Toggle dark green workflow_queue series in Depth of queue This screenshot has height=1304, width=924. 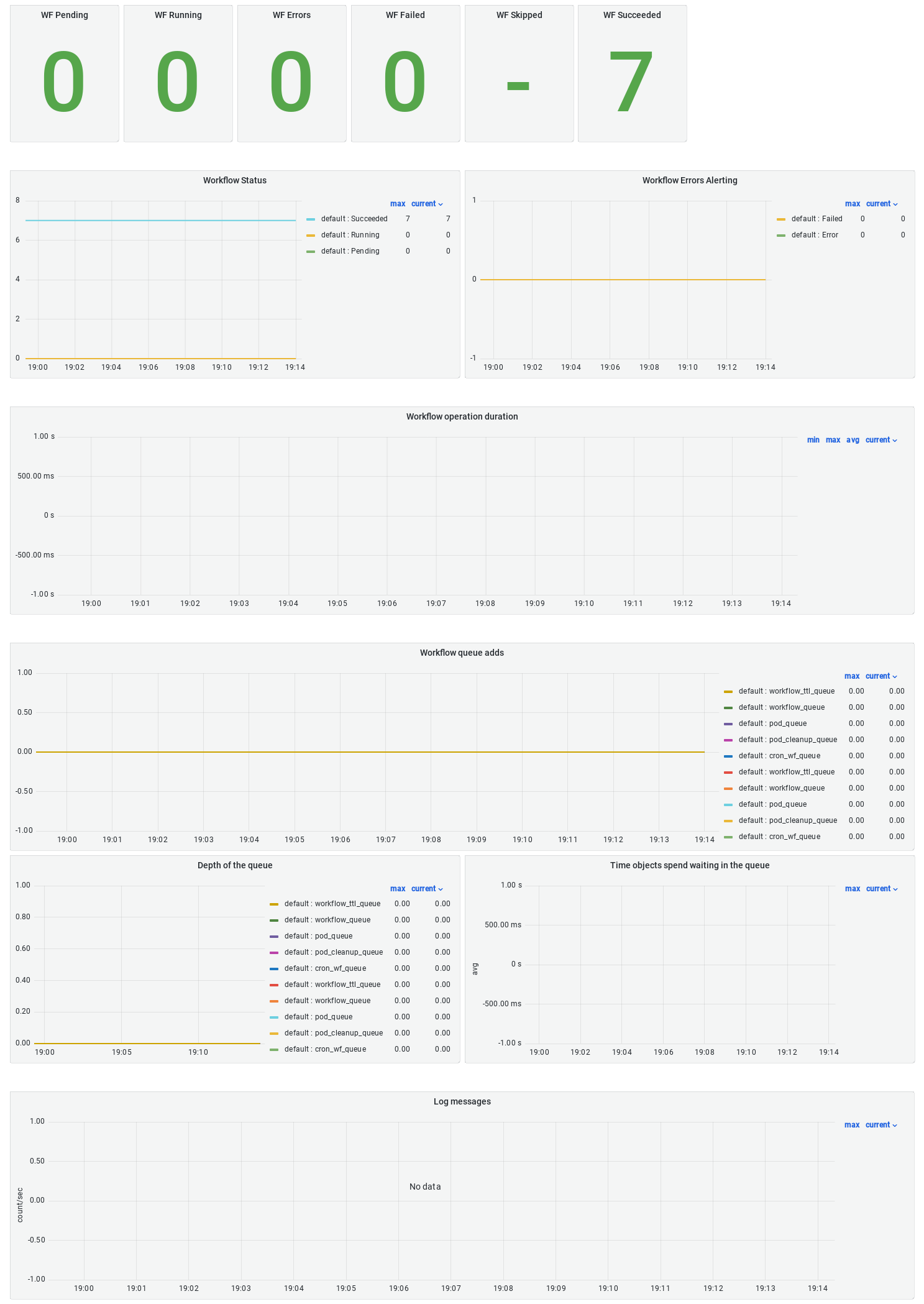(327, 920)
